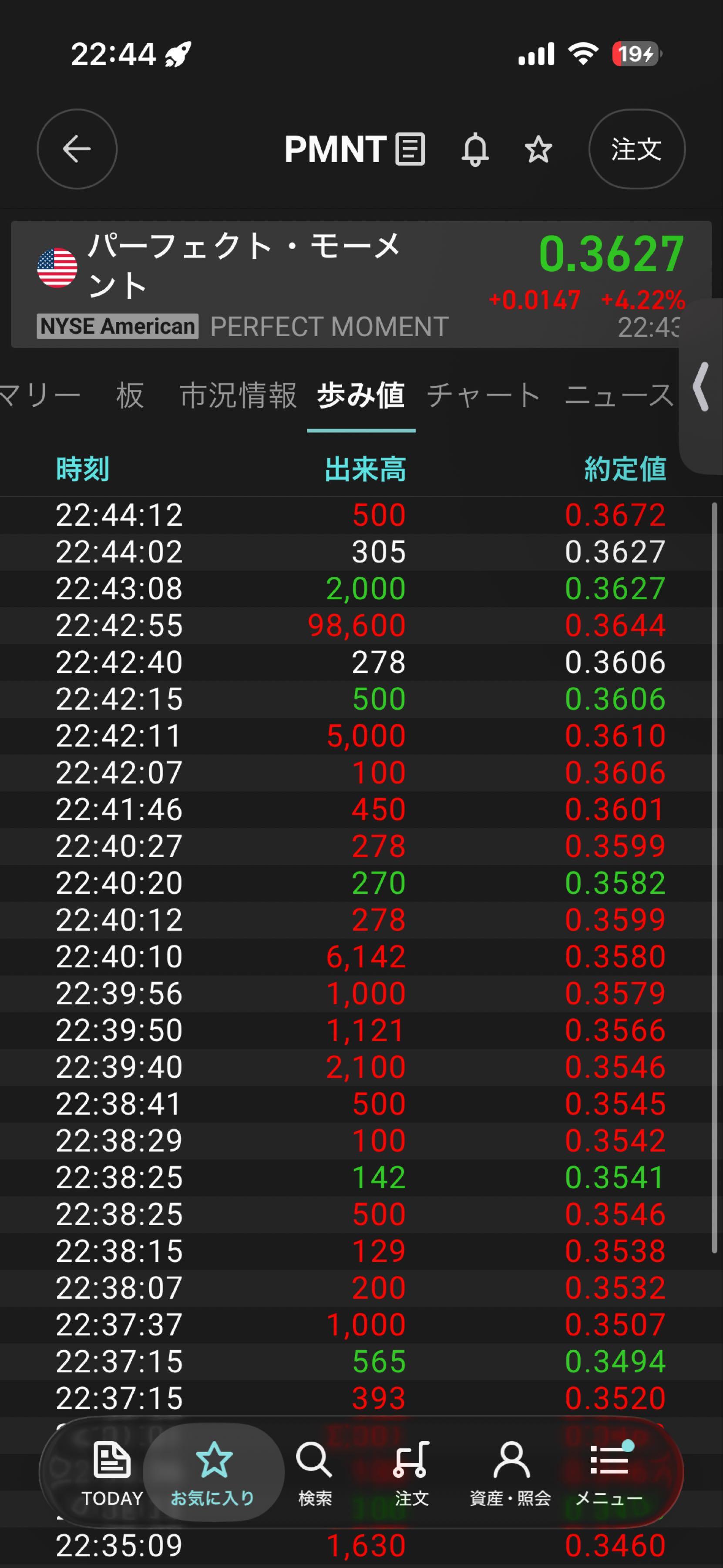This screenshot has width=723, height=1568.
Task: Tap the US flag icon
Action: coord(57,268)
